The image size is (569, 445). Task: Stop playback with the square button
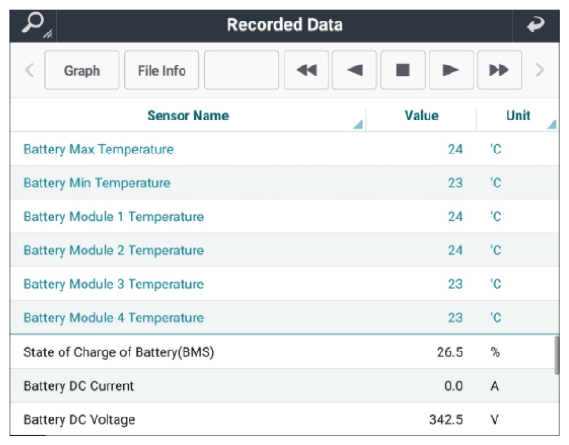point(403,70)
